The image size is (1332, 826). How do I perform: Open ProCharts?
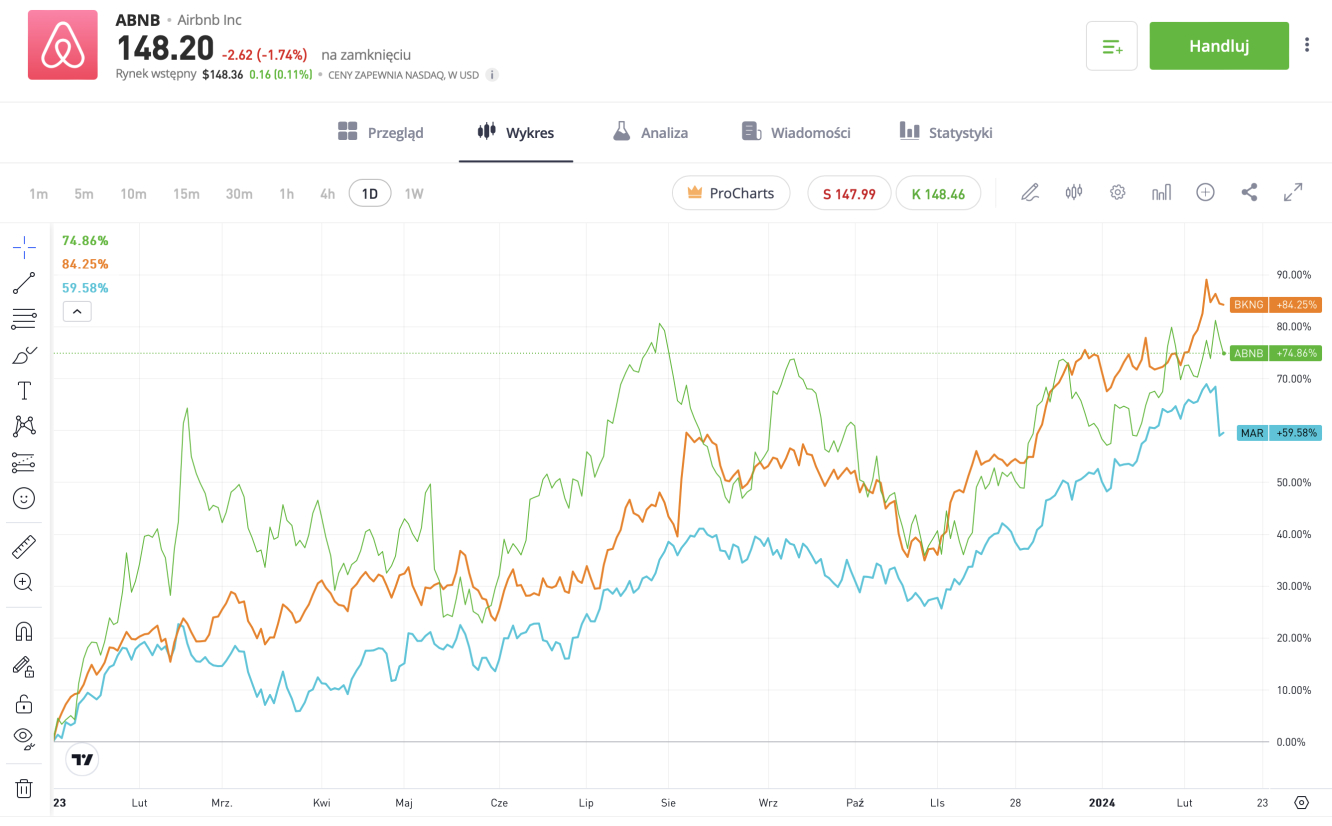pos(731,193)
